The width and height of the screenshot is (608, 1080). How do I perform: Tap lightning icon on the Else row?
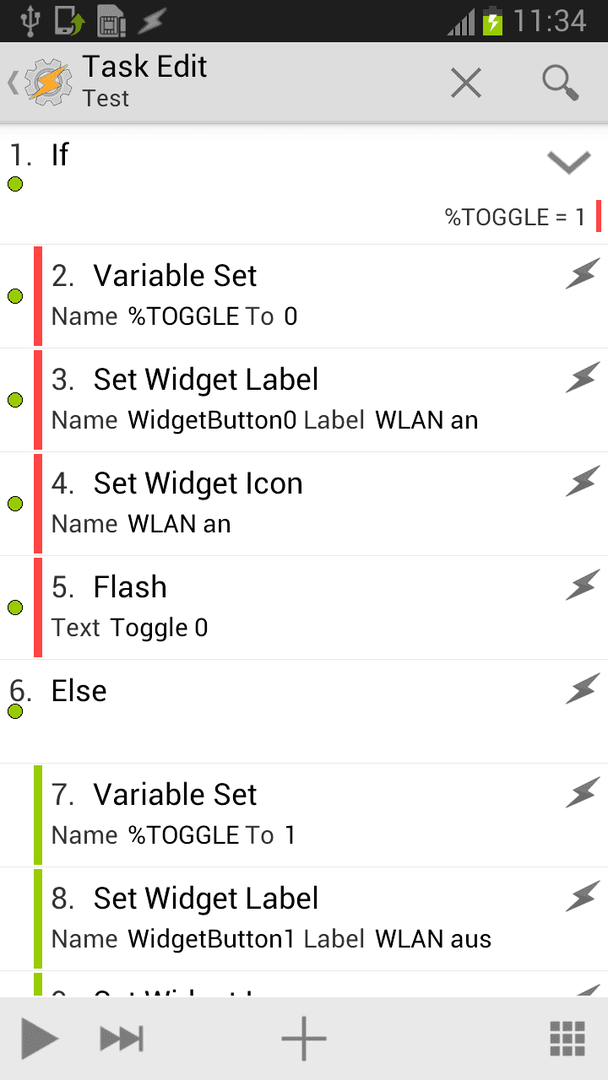coord(583,689)
